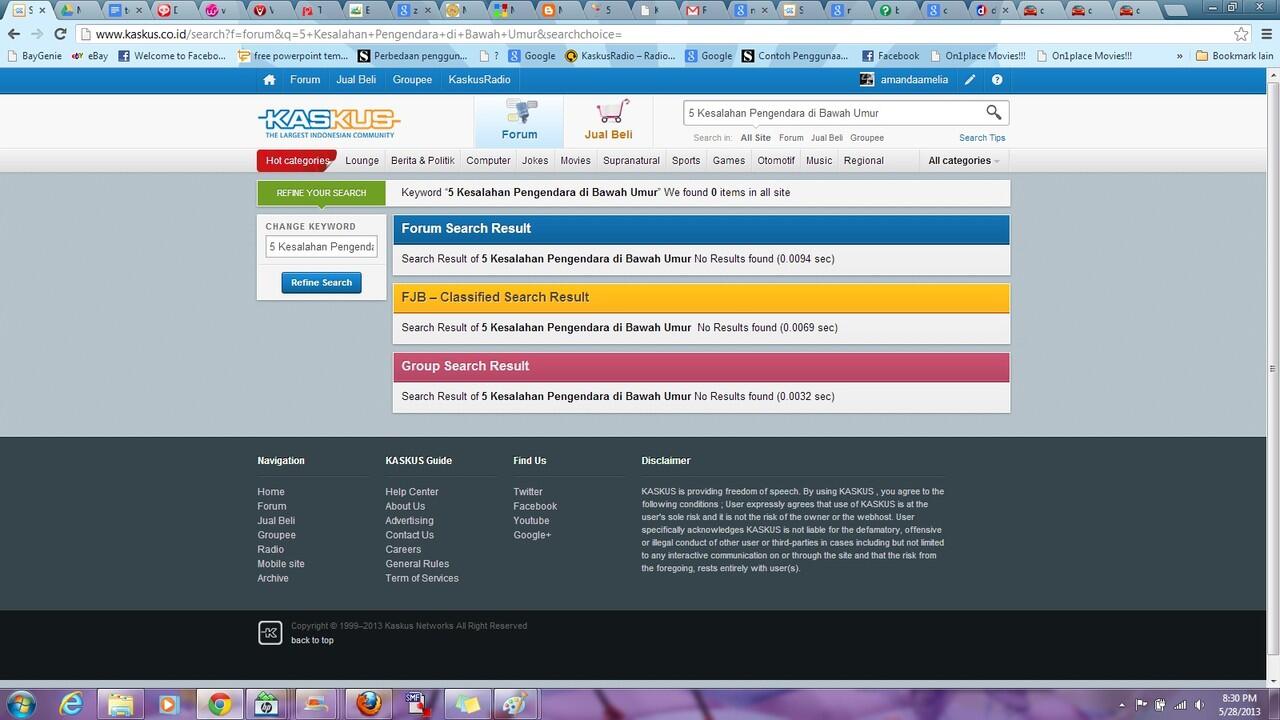The width and height of the screenshot is (1280, 720).
Task: Open Berita & Politik category
Action: coord(423,161)
